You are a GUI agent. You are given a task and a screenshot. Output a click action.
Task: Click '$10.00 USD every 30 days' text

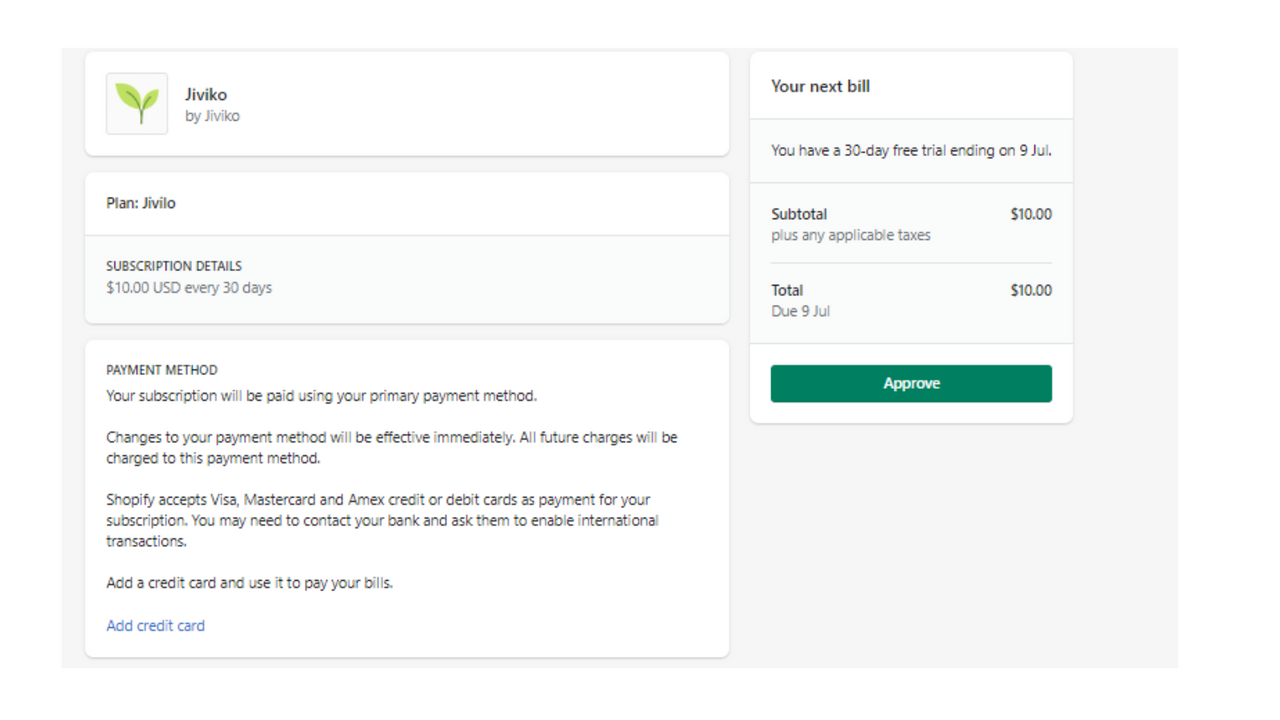point(189,288)
